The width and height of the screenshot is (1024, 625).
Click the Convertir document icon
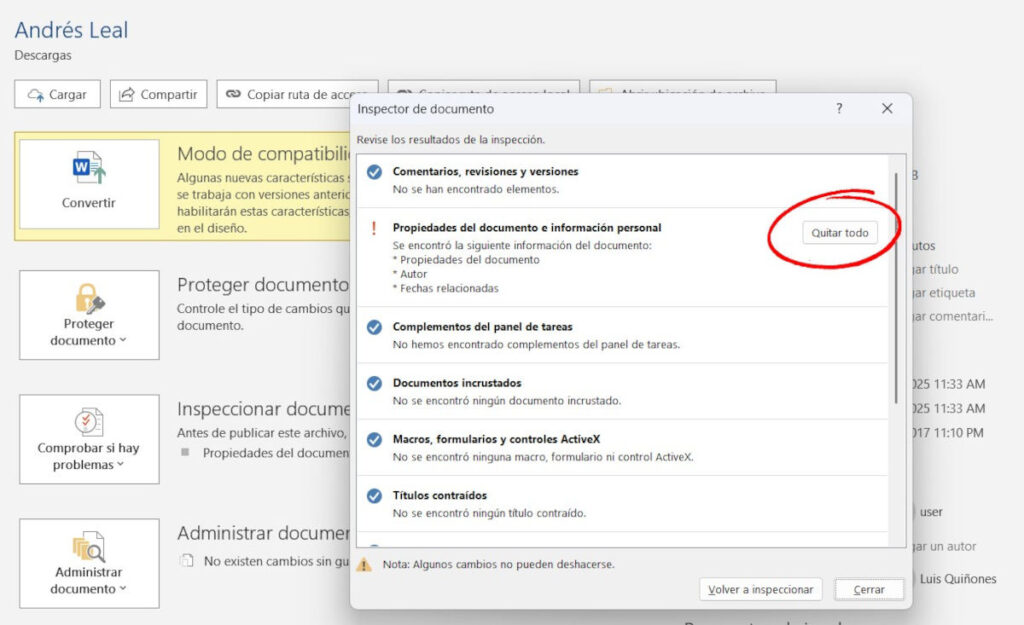coord(91,167)
